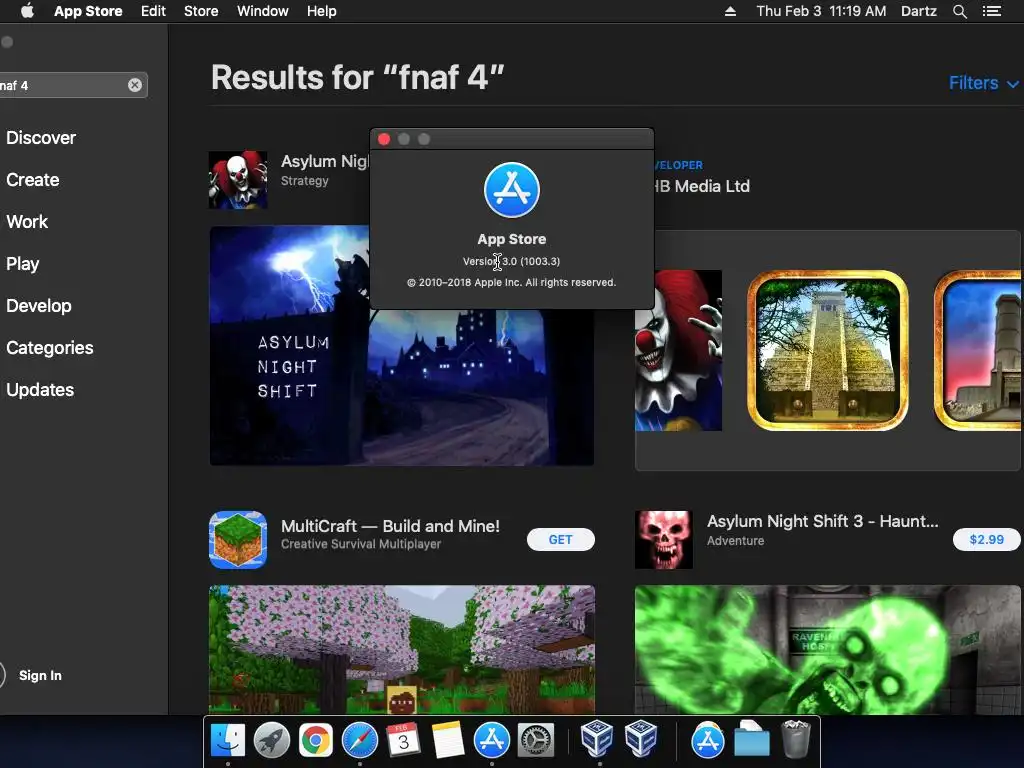Click the Creative Survival Multiplayer subtitle
Image resolution: width=1024 pixels, height=768 pixels.
[360, 544]
